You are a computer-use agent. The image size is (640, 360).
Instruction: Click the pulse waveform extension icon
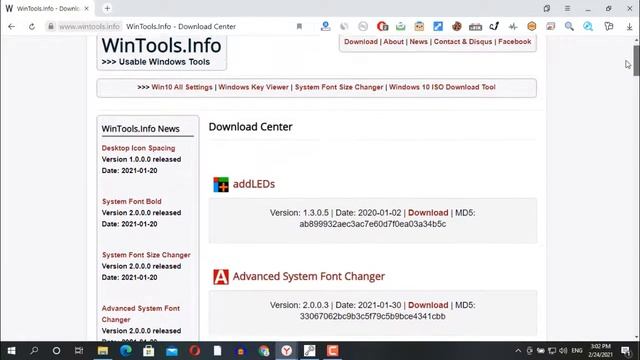[x=513, y=27]
